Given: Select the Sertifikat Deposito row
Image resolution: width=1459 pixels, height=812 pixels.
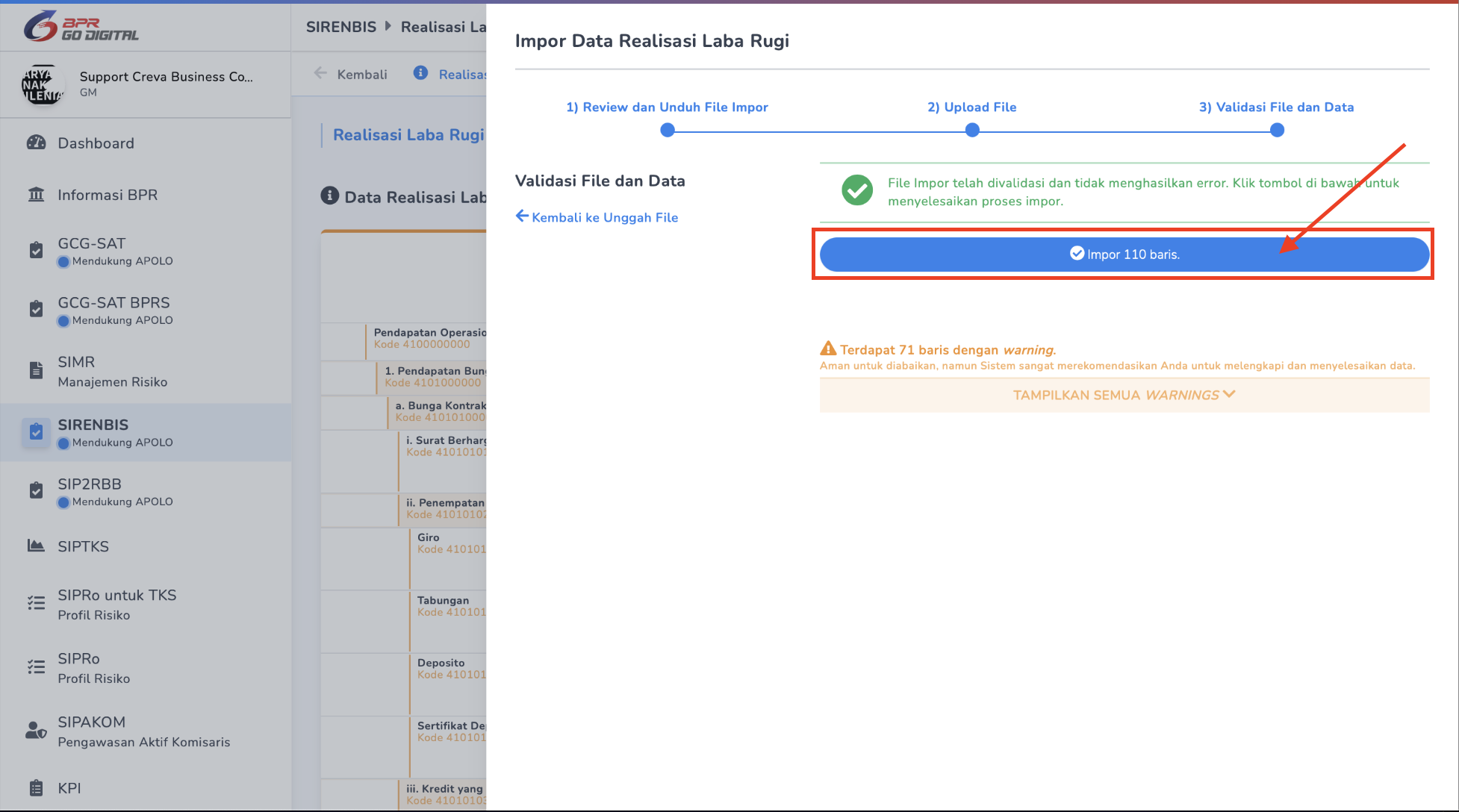Looking at the screenshot, I should coord(404,747).
